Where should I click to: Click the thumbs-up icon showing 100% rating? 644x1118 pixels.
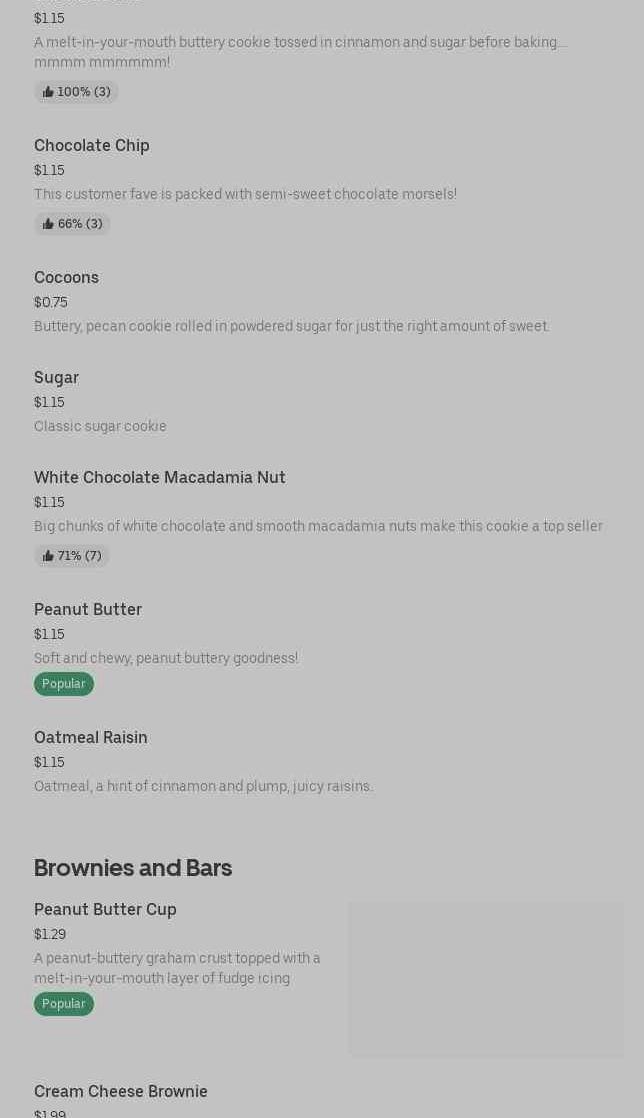[48, 92]
